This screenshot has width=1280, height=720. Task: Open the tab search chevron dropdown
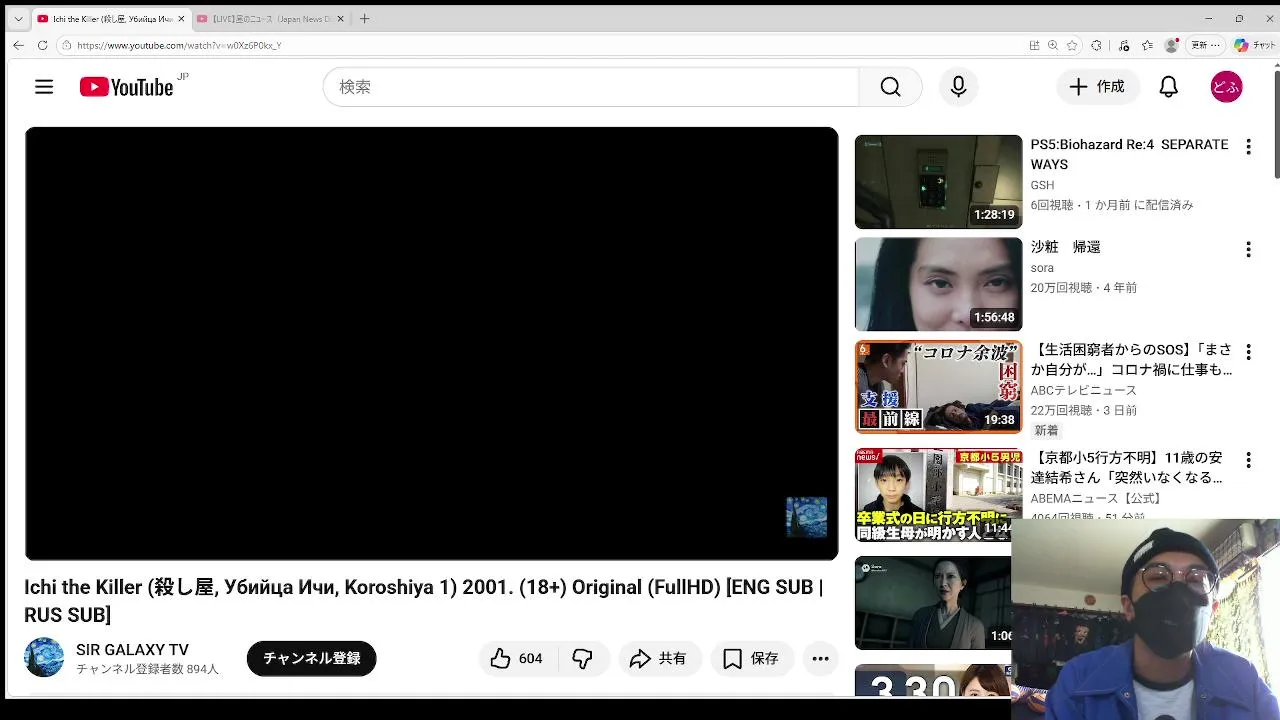click(x=18, y=18)
